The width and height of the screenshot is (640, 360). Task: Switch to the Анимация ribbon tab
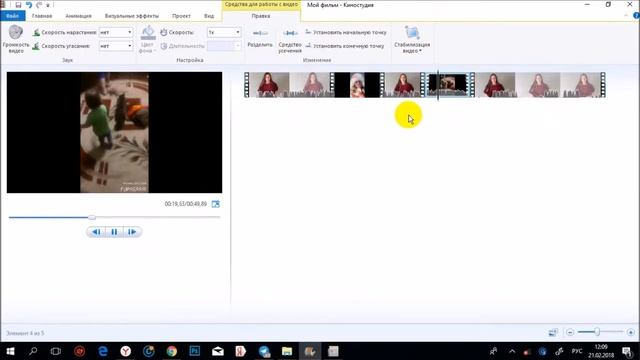point(78,16)
